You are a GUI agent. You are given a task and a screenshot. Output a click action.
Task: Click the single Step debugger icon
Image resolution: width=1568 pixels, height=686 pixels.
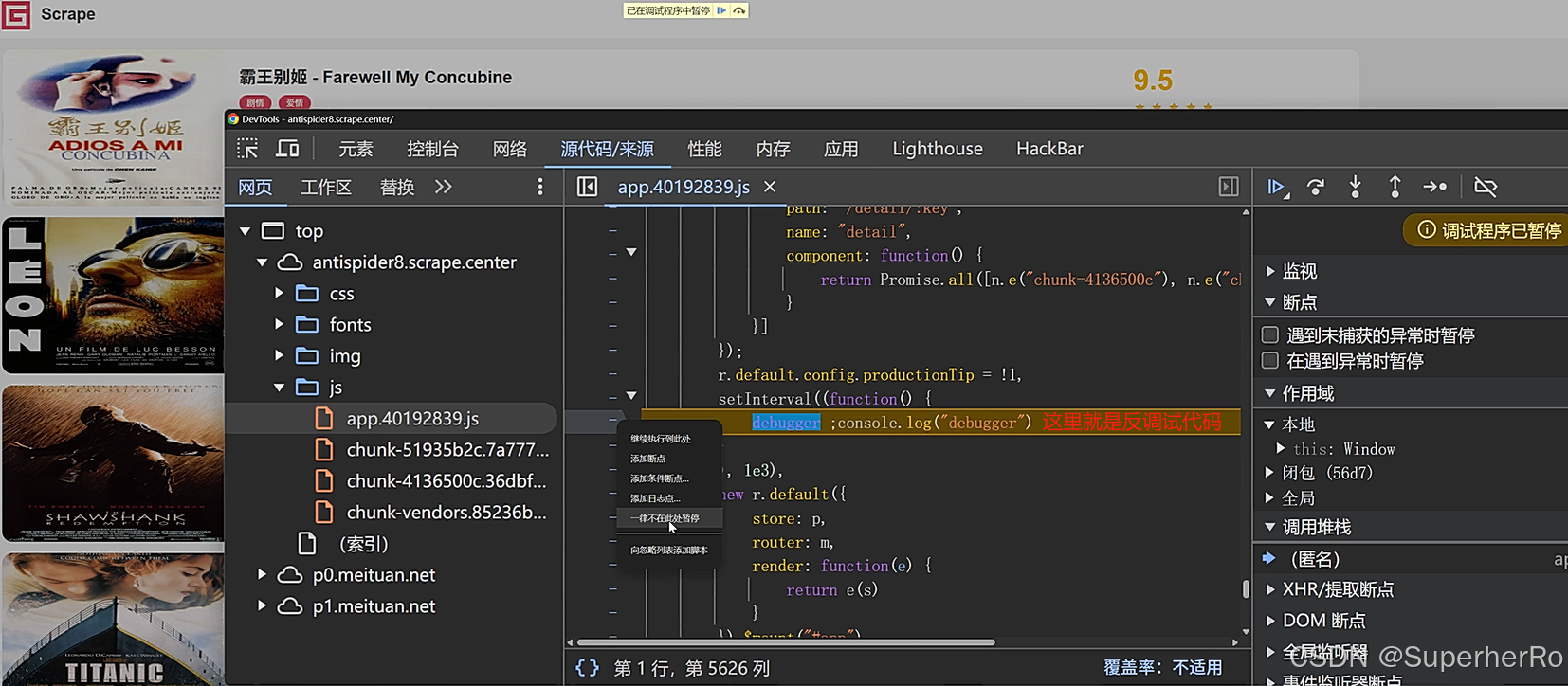point(1435,187)
